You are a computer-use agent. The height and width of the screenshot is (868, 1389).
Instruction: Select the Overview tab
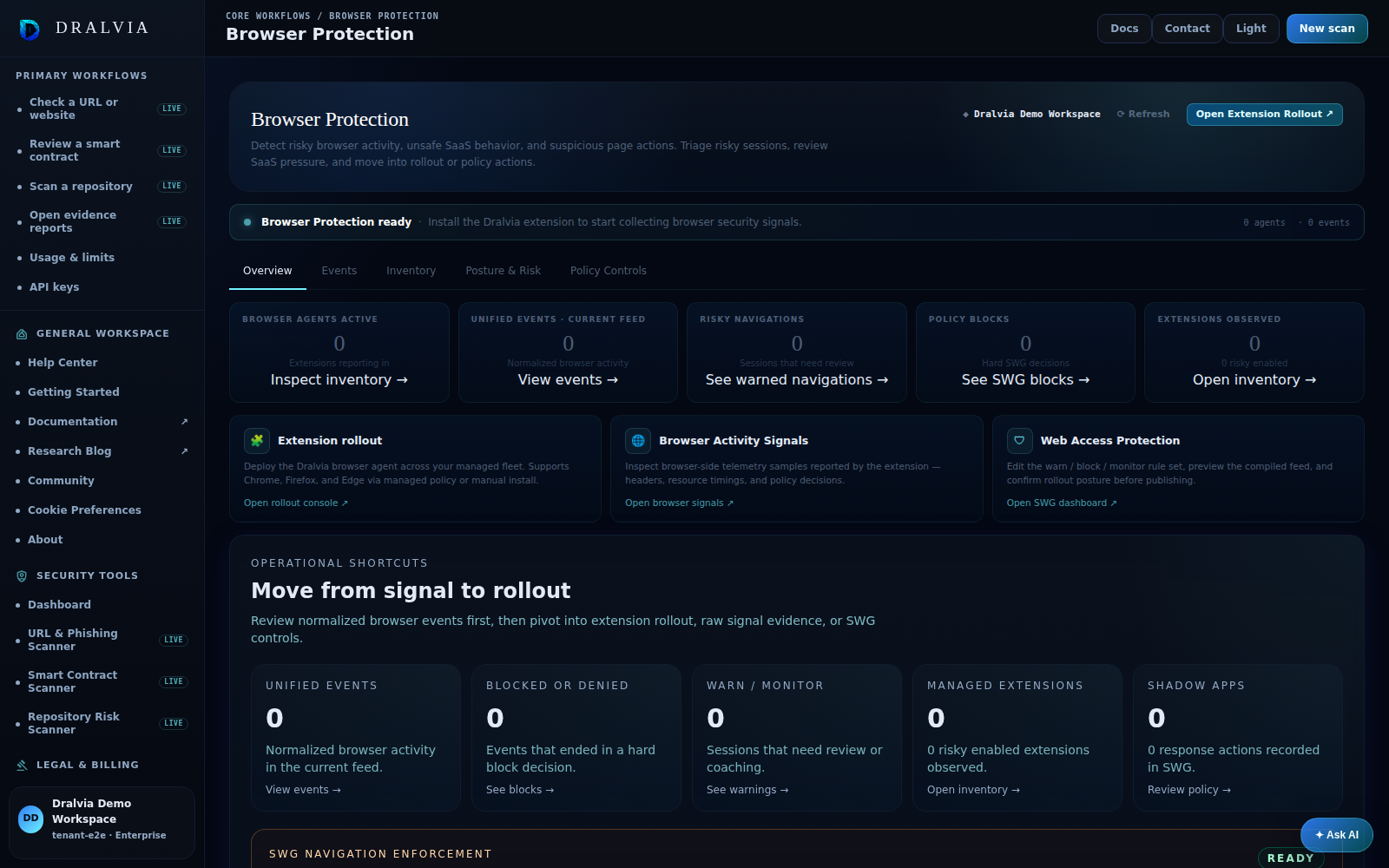tap(267, 271)
